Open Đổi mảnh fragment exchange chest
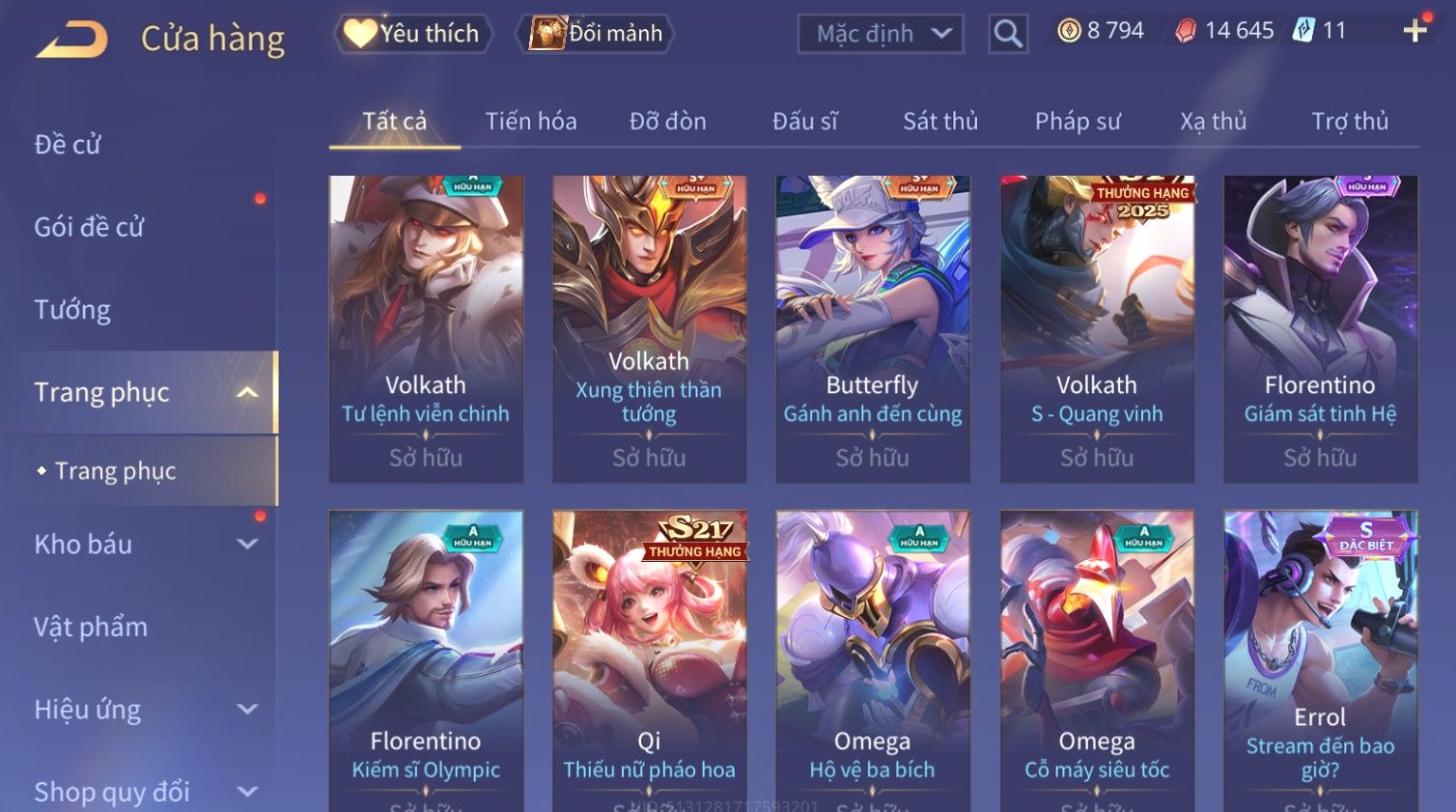 (x=595, y=34)
